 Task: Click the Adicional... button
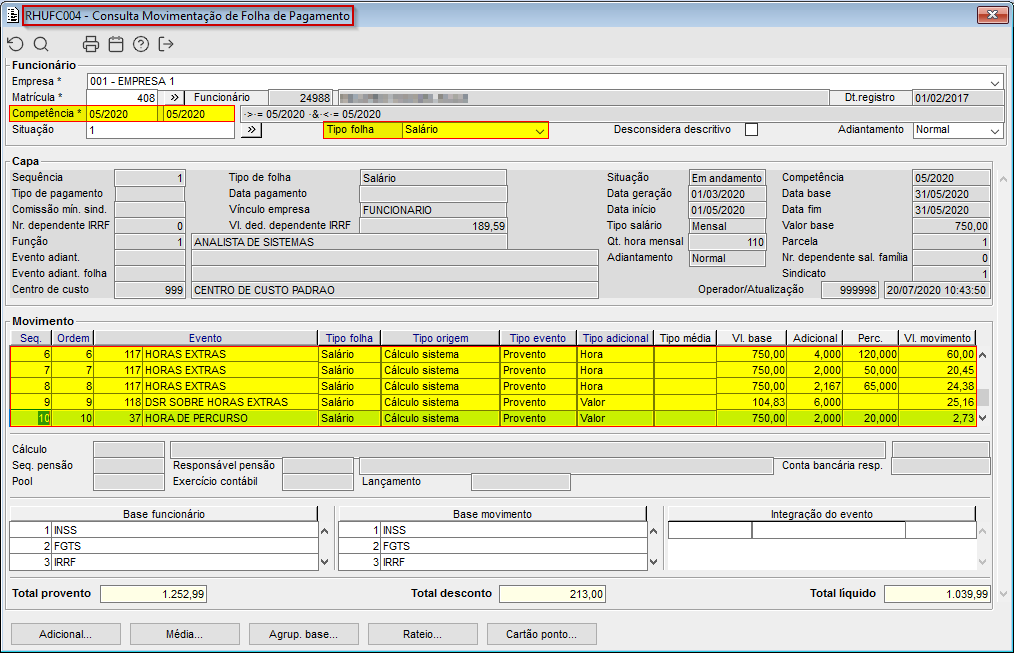[65, 634]
